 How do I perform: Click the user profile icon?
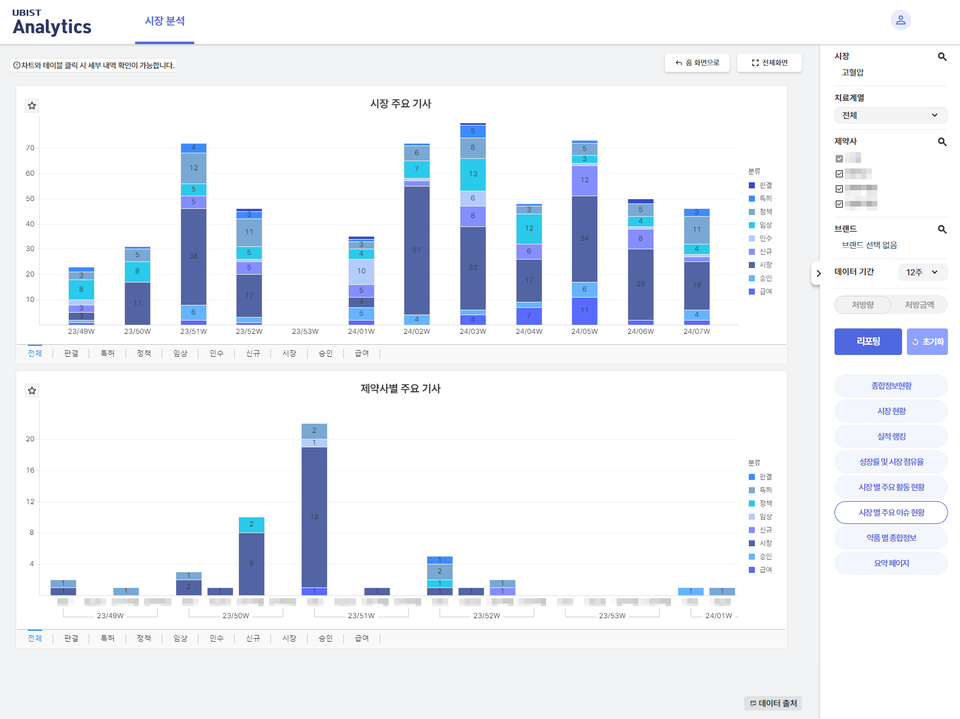click(901, 20)
